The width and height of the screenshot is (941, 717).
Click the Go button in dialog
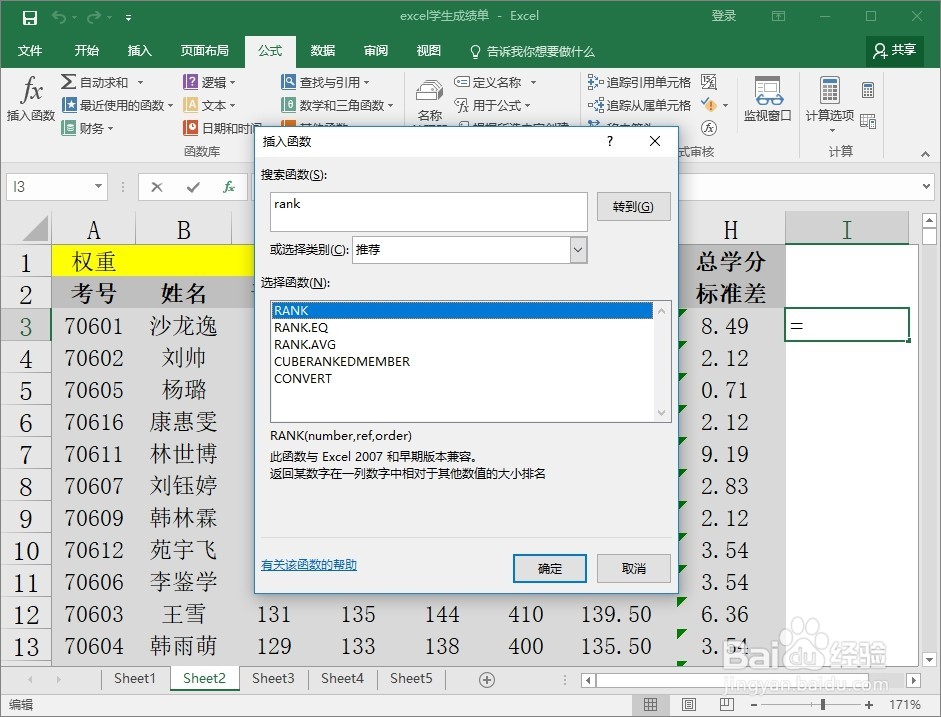[x=633, y=206]
